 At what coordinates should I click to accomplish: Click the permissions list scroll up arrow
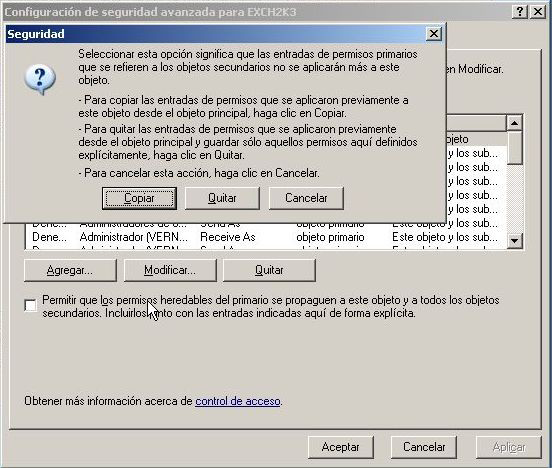coord(514,123)
